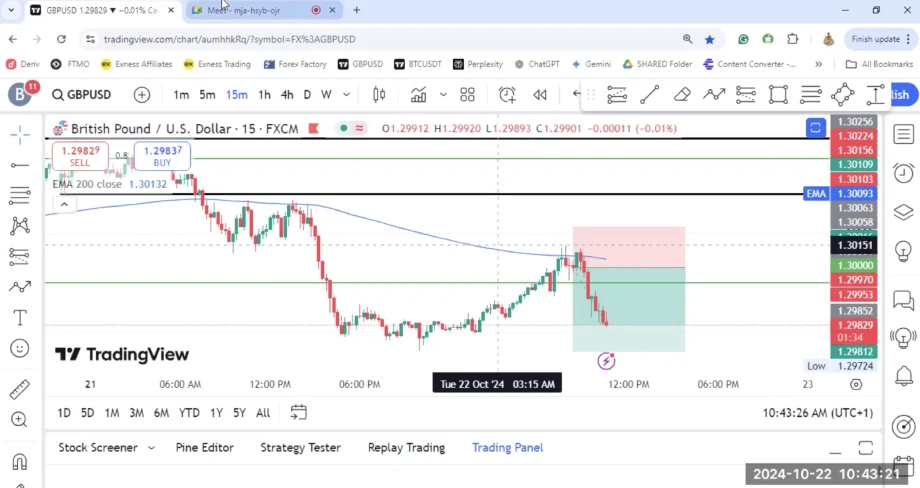
Task: Select the 5m timeframe
Action: [x=207, y=94]
